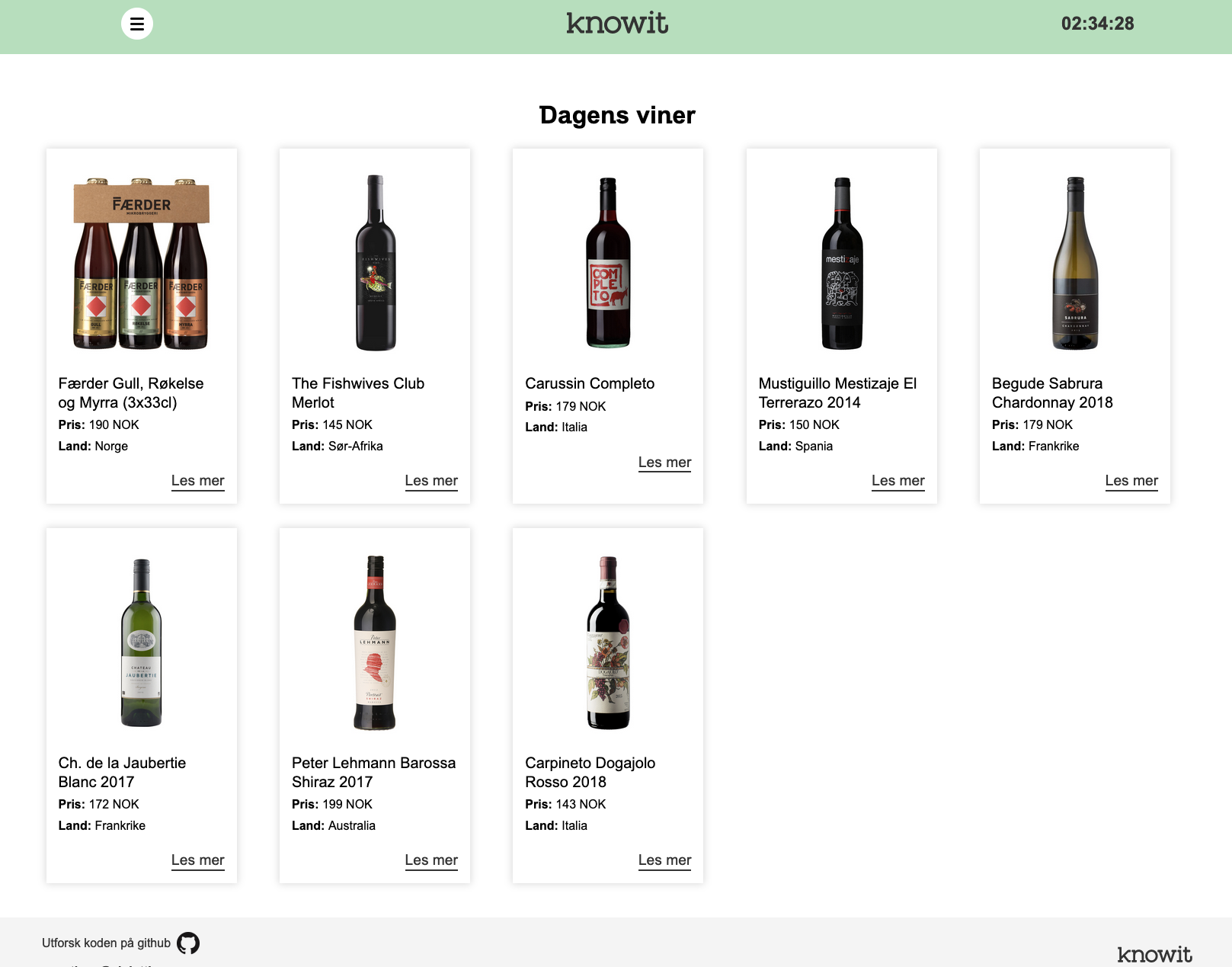This screenshot has width=1232, height=967.
Task: Click the Dagens viner heading
Action: pyautogui.click(x=617, y=115)
